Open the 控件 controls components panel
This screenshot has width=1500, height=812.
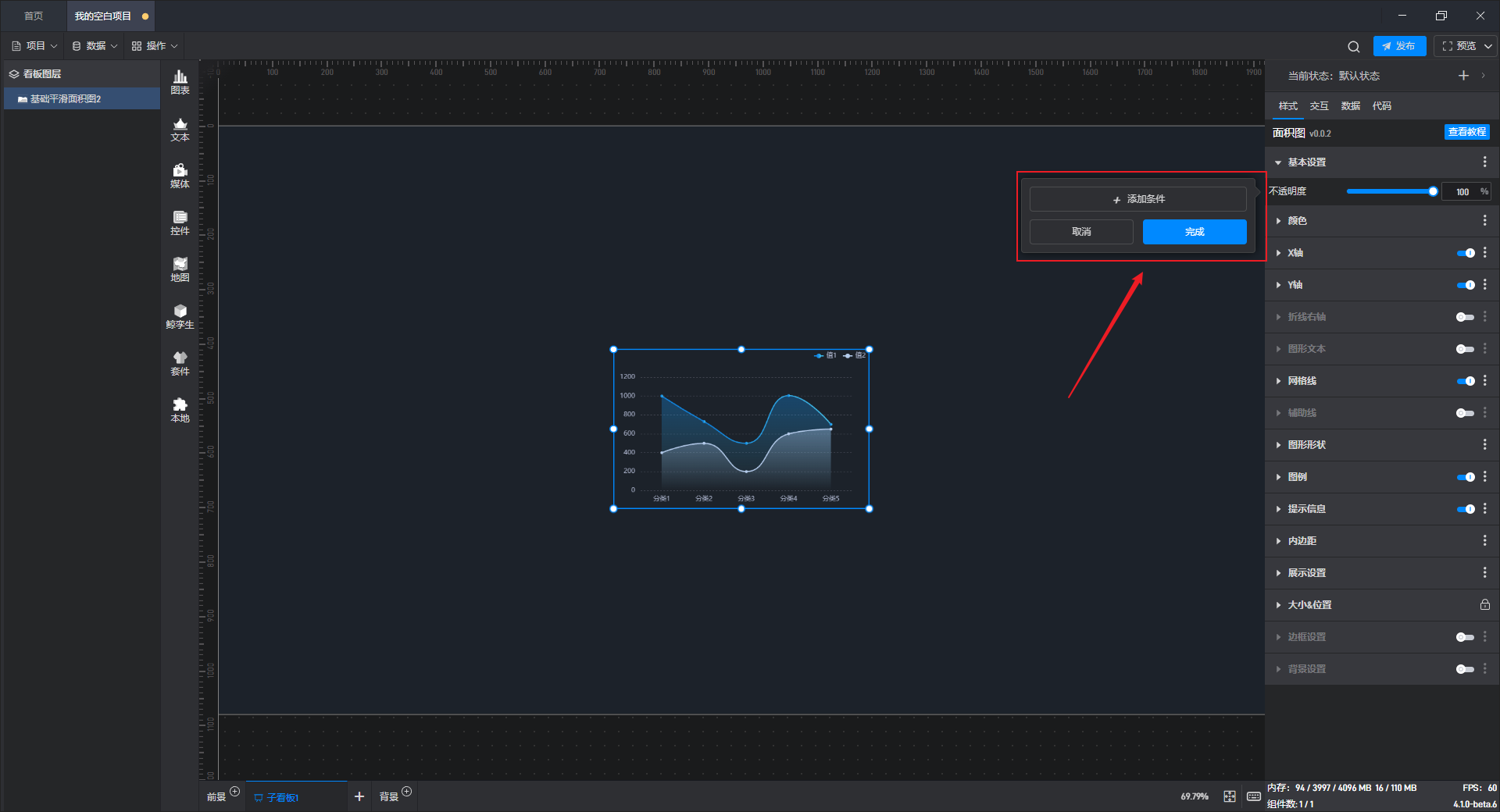pos(180,223)
